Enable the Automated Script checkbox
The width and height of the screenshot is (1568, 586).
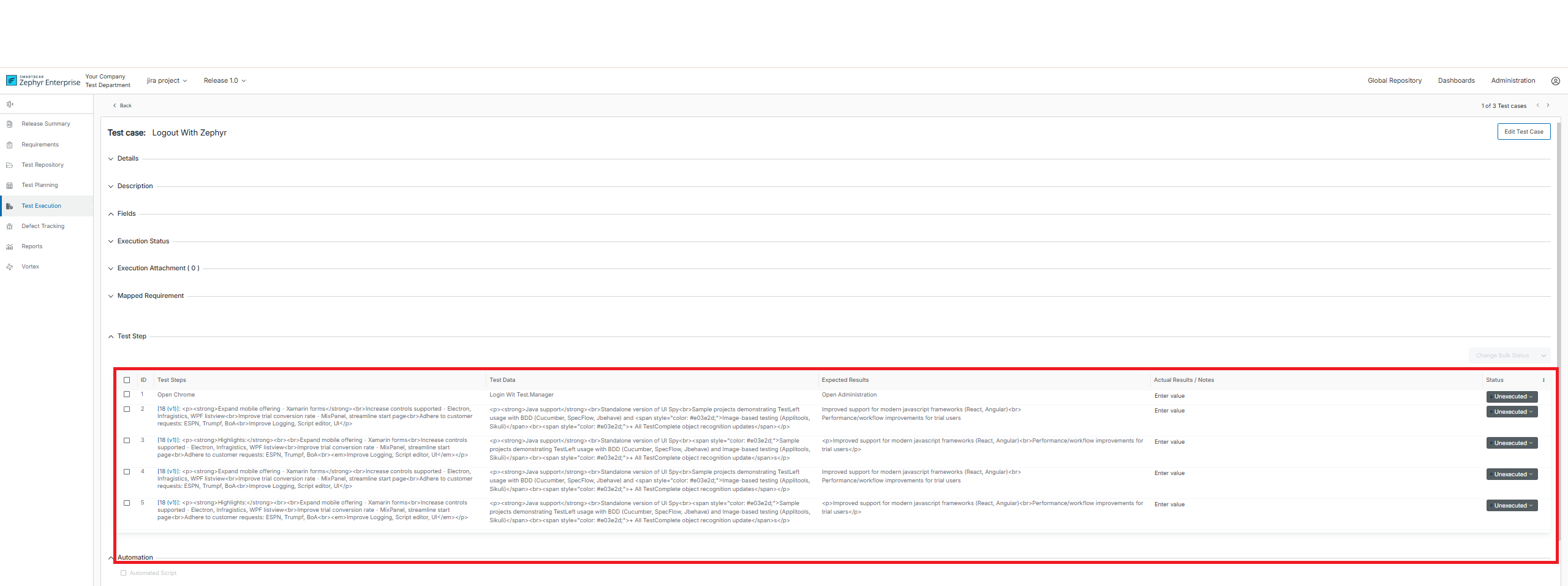point(124,573)
